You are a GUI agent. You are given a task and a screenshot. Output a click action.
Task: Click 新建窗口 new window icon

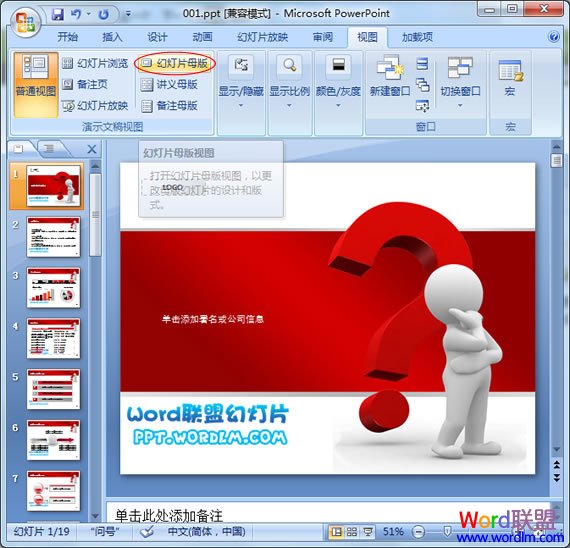(390, 76)
